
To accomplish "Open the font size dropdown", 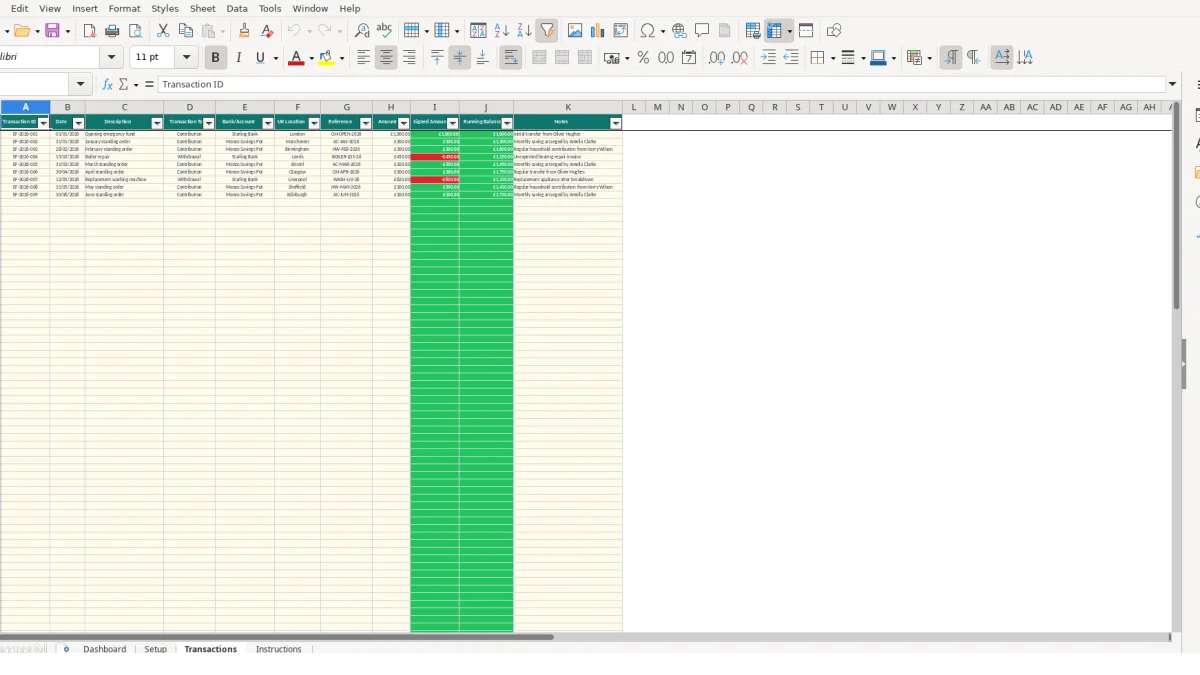I will pyautogui.click(x=186, y=58).
